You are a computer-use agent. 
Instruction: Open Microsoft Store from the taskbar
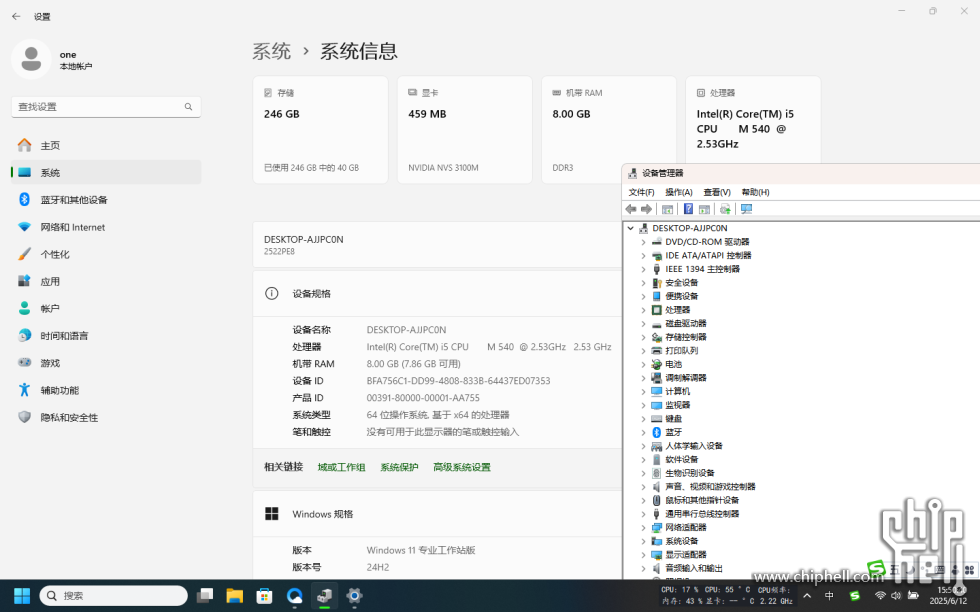tap(264, 596)
